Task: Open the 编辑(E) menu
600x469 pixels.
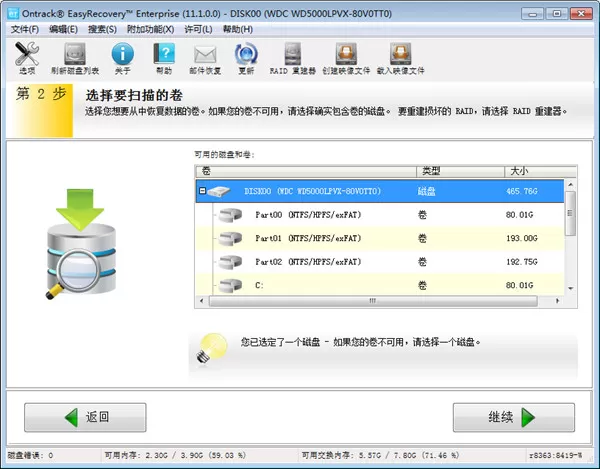Action: coord(64,29)
